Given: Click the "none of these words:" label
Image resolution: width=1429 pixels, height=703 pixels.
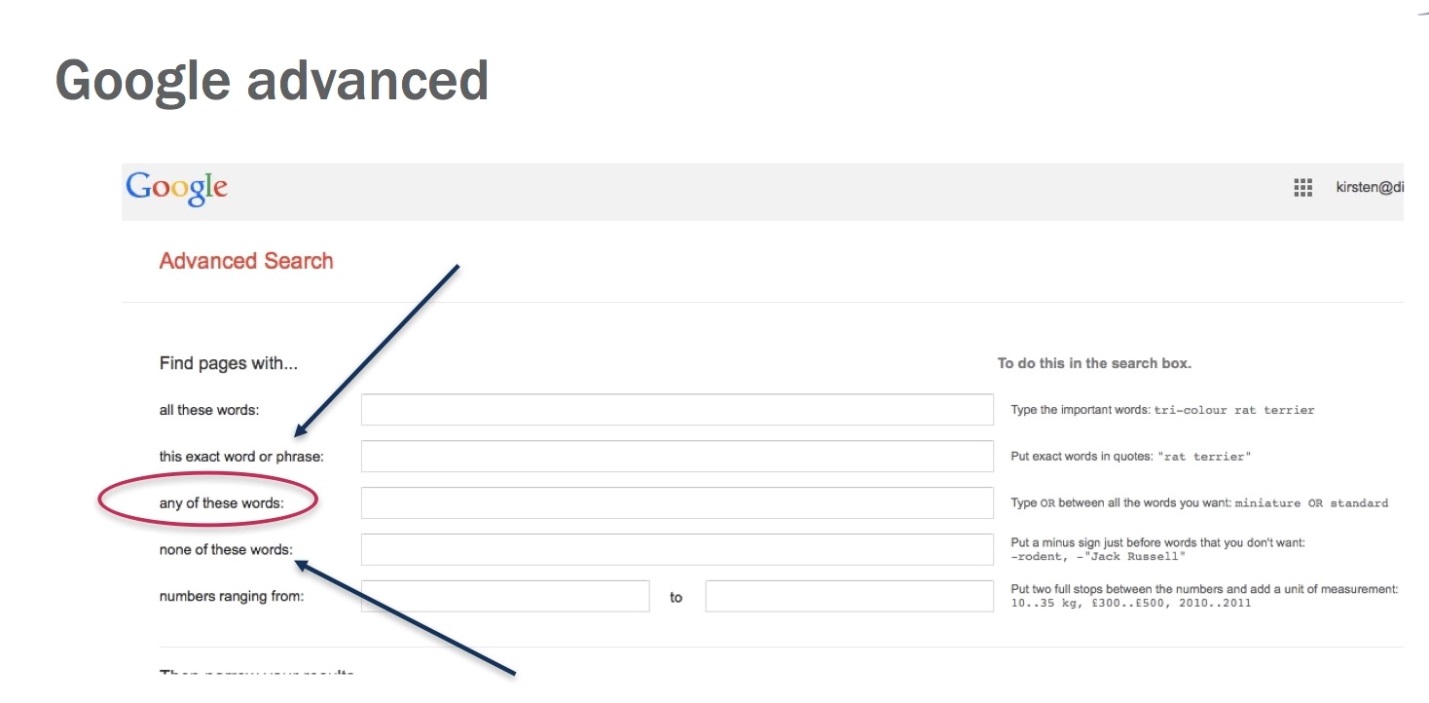Looking at the screenshot, I should (226, 550).
